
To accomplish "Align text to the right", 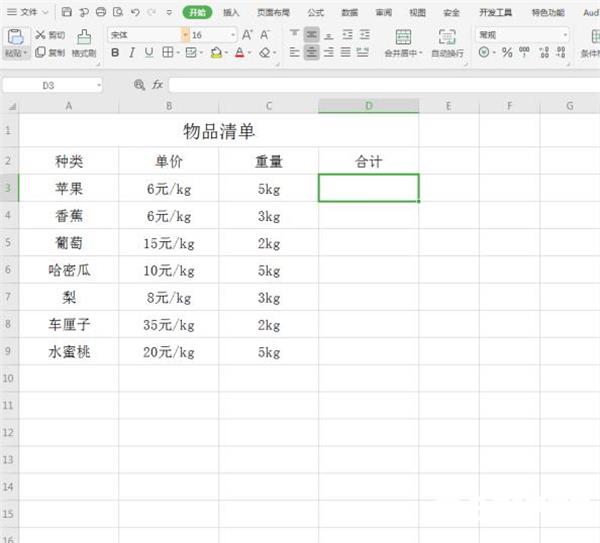I will [x=328, y=52].
